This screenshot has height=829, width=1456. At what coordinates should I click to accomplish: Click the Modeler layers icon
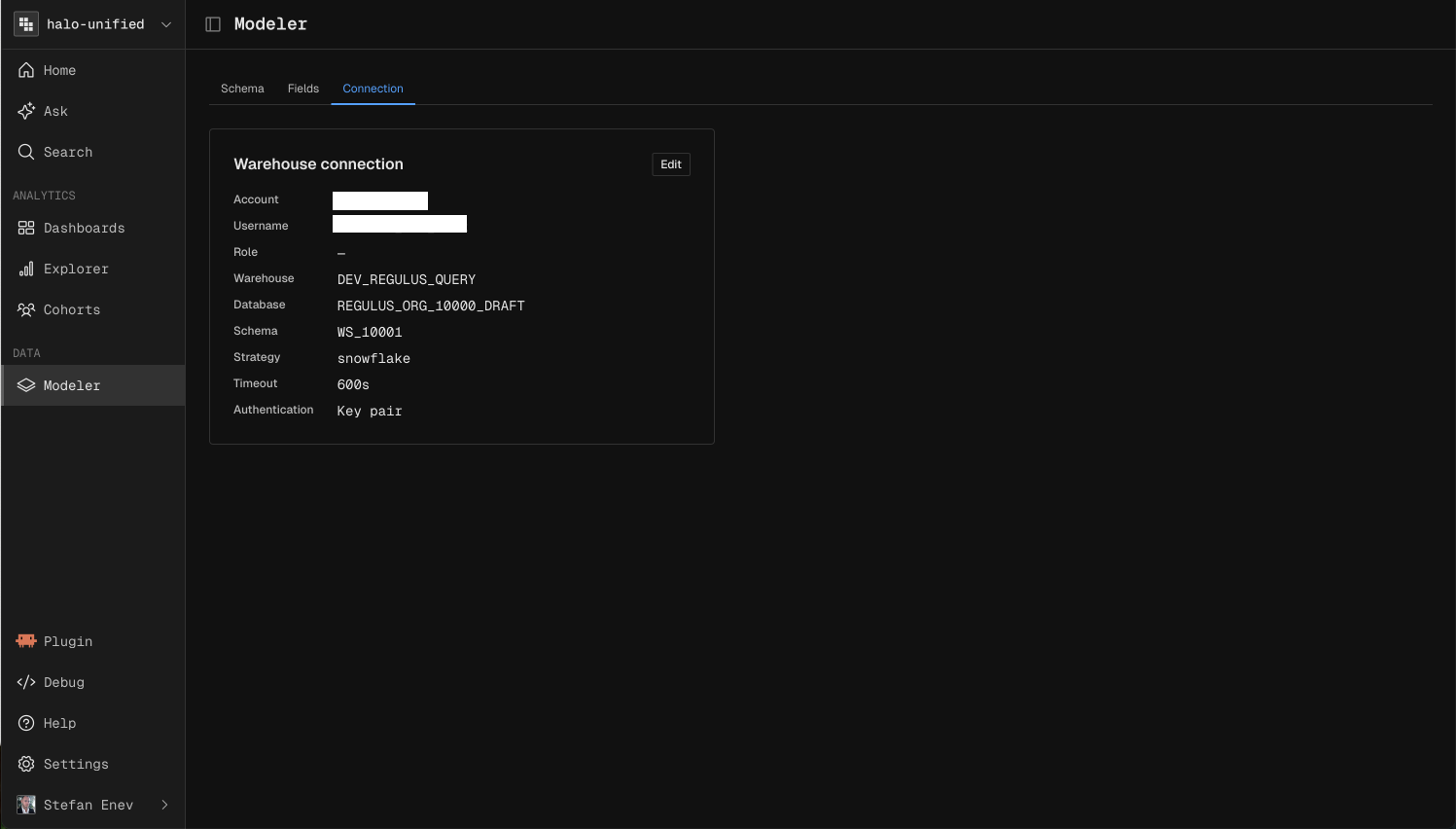pyautogui.click(x=26, y=385)
